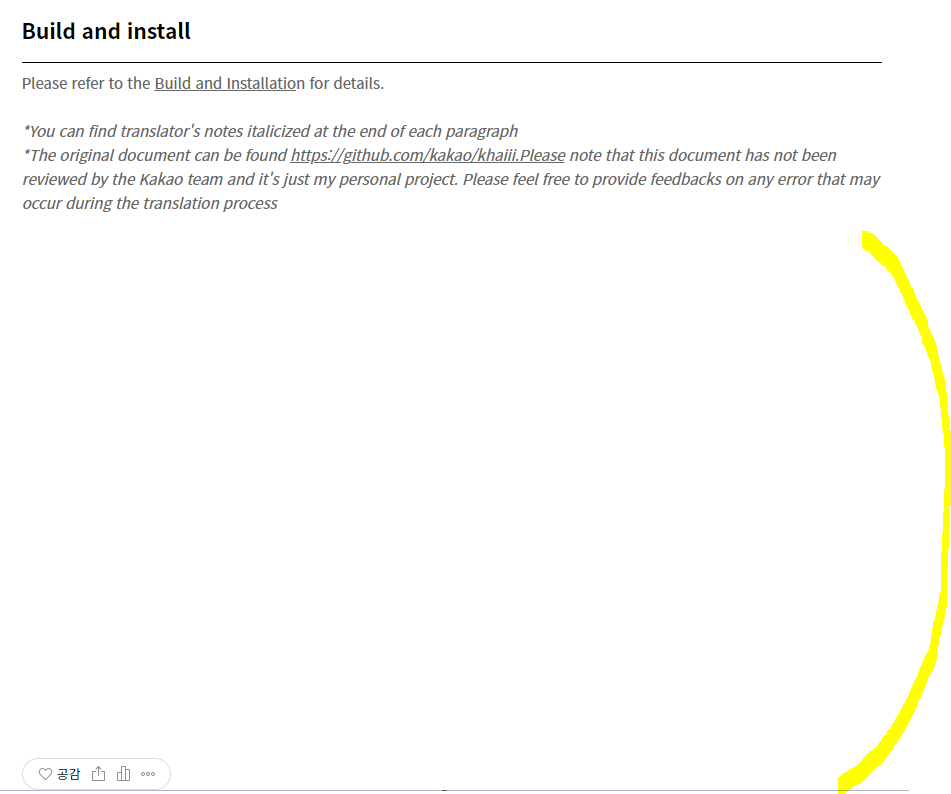Image resolution: width=951 pixels, height=794 pixels.
Task: Open the github.com/kakao/khaiii link
Action: (428, 155)
